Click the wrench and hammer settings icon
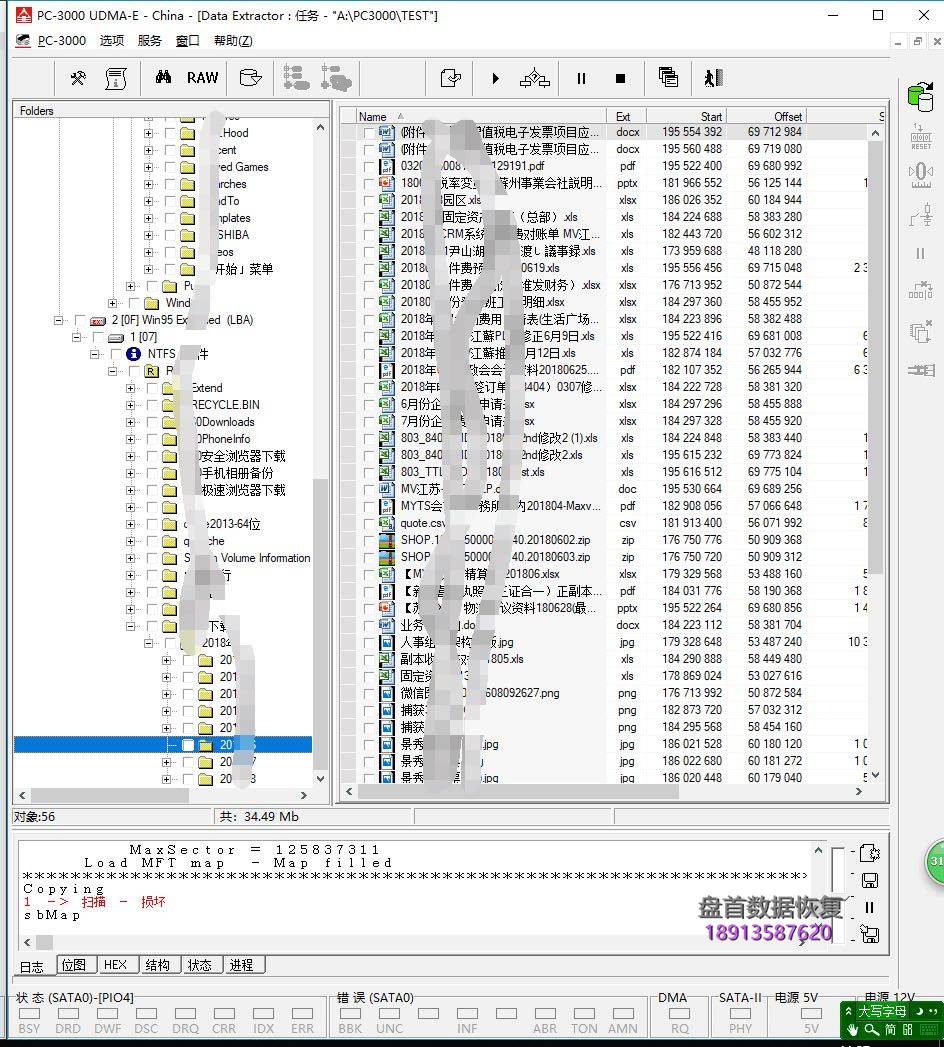The width and height of the screenshot is (944, 1047). (x=78, y=78)
